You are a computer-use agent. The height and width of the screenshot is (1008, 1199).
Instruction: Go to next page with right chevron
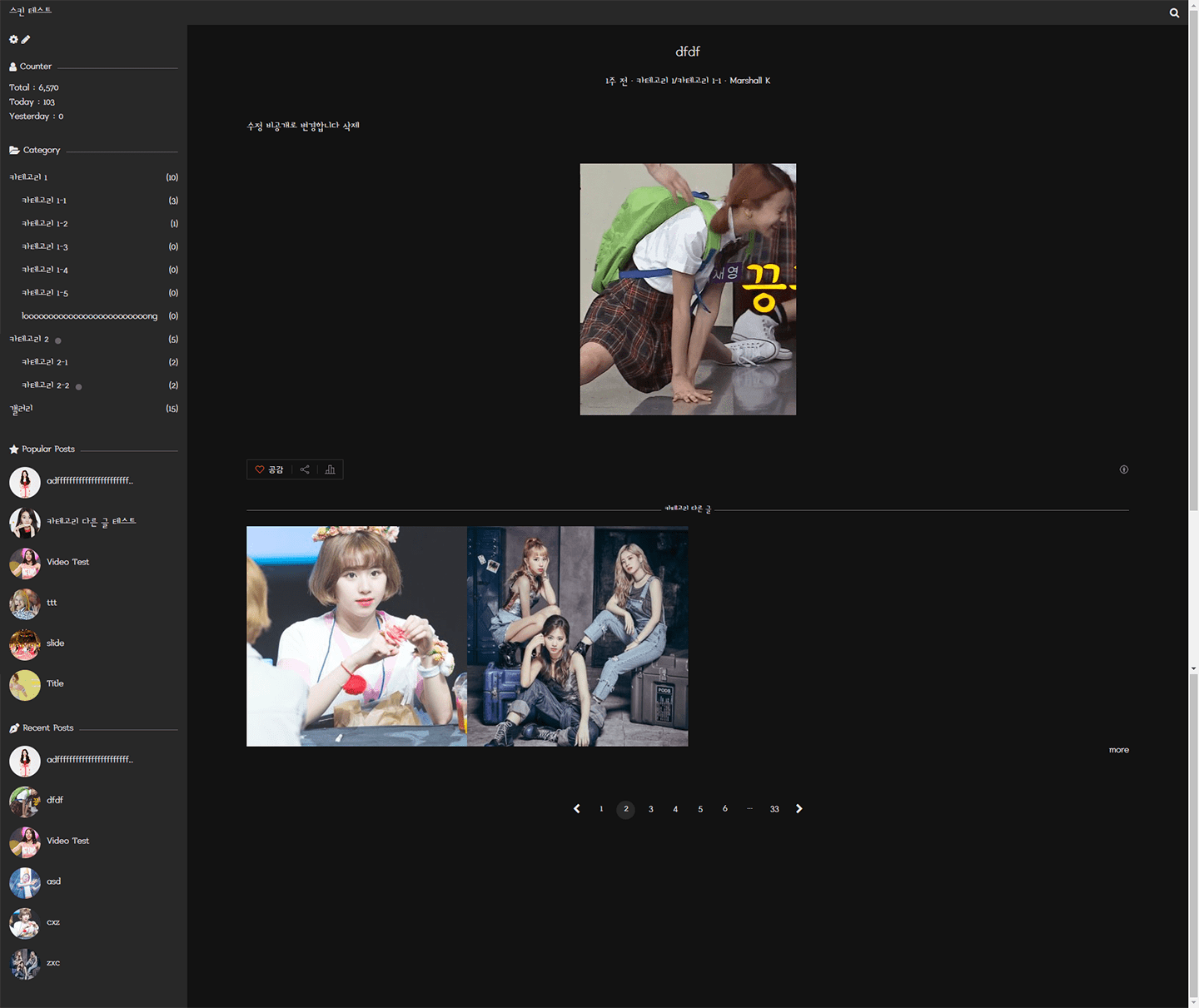799,809
